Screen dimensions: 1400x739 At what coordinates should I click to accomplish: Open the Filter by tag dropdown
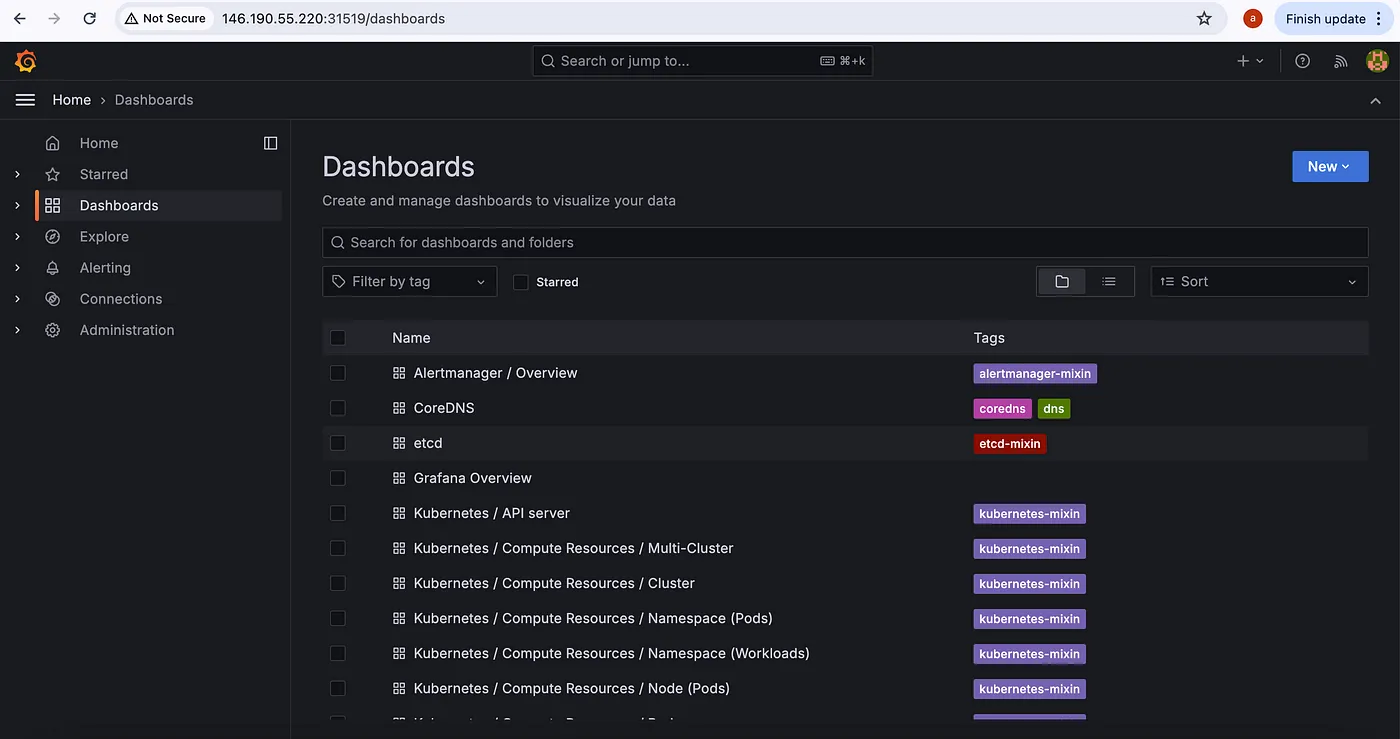[409, 282]
